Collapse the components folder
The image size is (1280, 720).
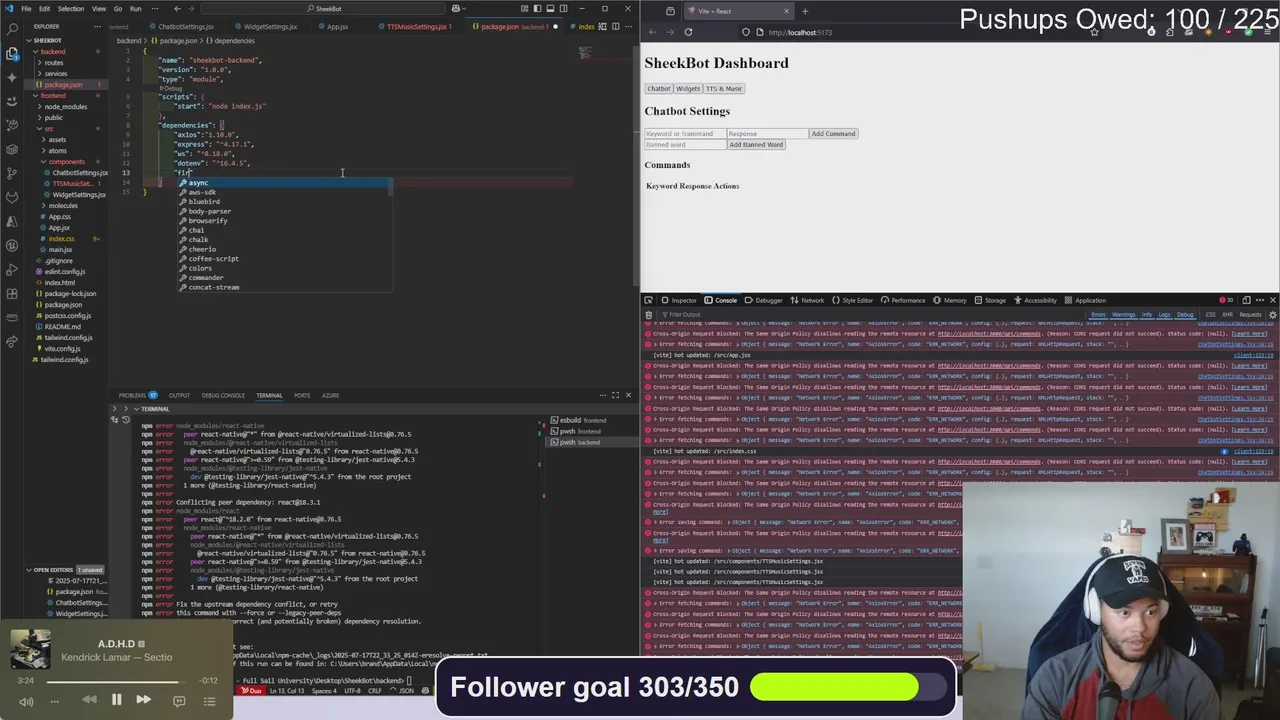click(x=66, y=161)
